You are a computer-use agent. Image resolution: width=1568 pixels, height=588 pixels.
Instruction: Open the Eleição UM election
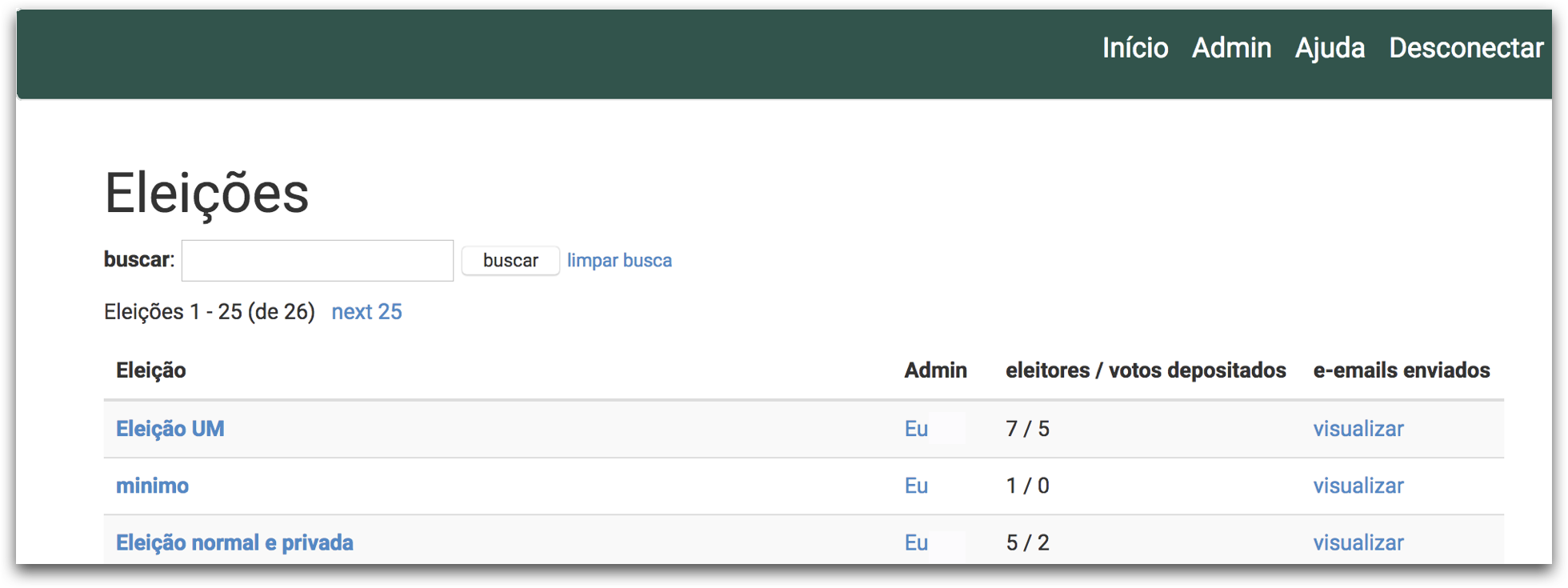(x=170, y=429)
